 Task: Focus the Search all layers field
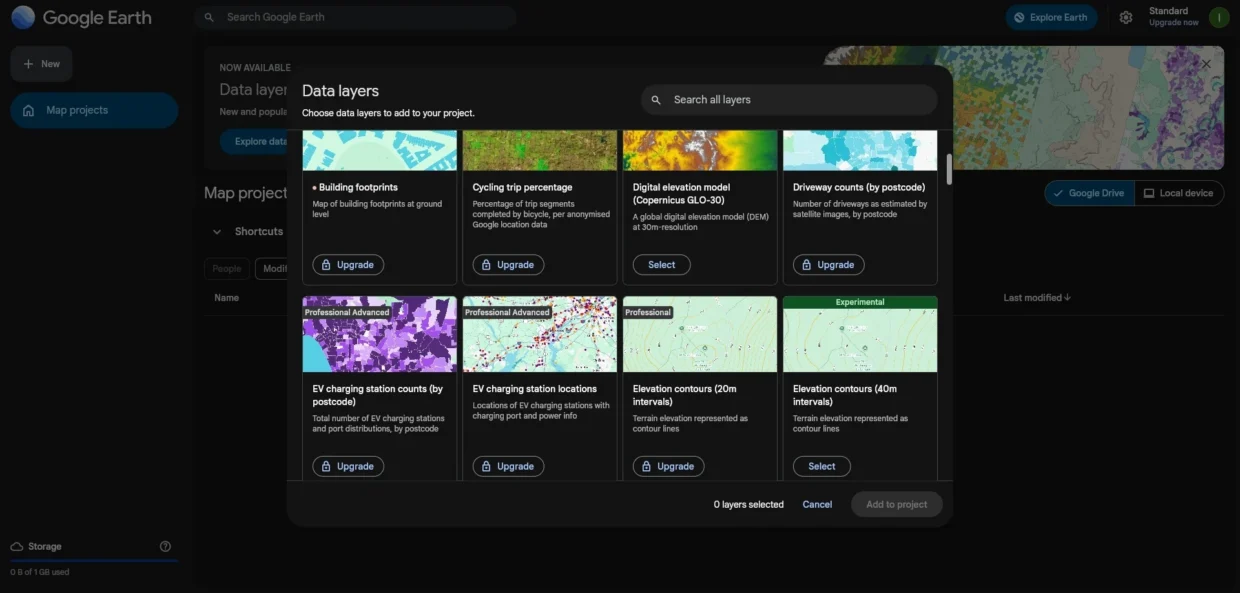(789, 100)
